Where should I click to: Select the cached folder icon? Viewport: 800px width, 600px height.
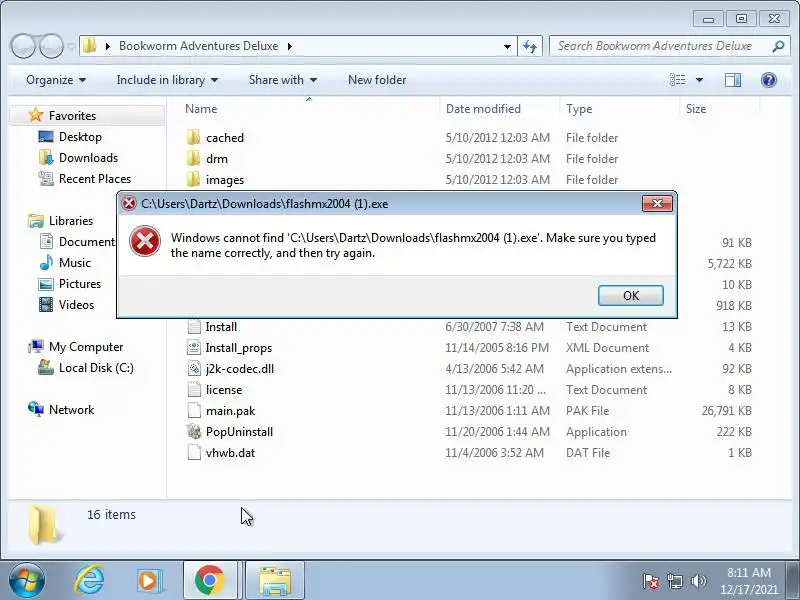pyautogui.click(x=193, y=137)
